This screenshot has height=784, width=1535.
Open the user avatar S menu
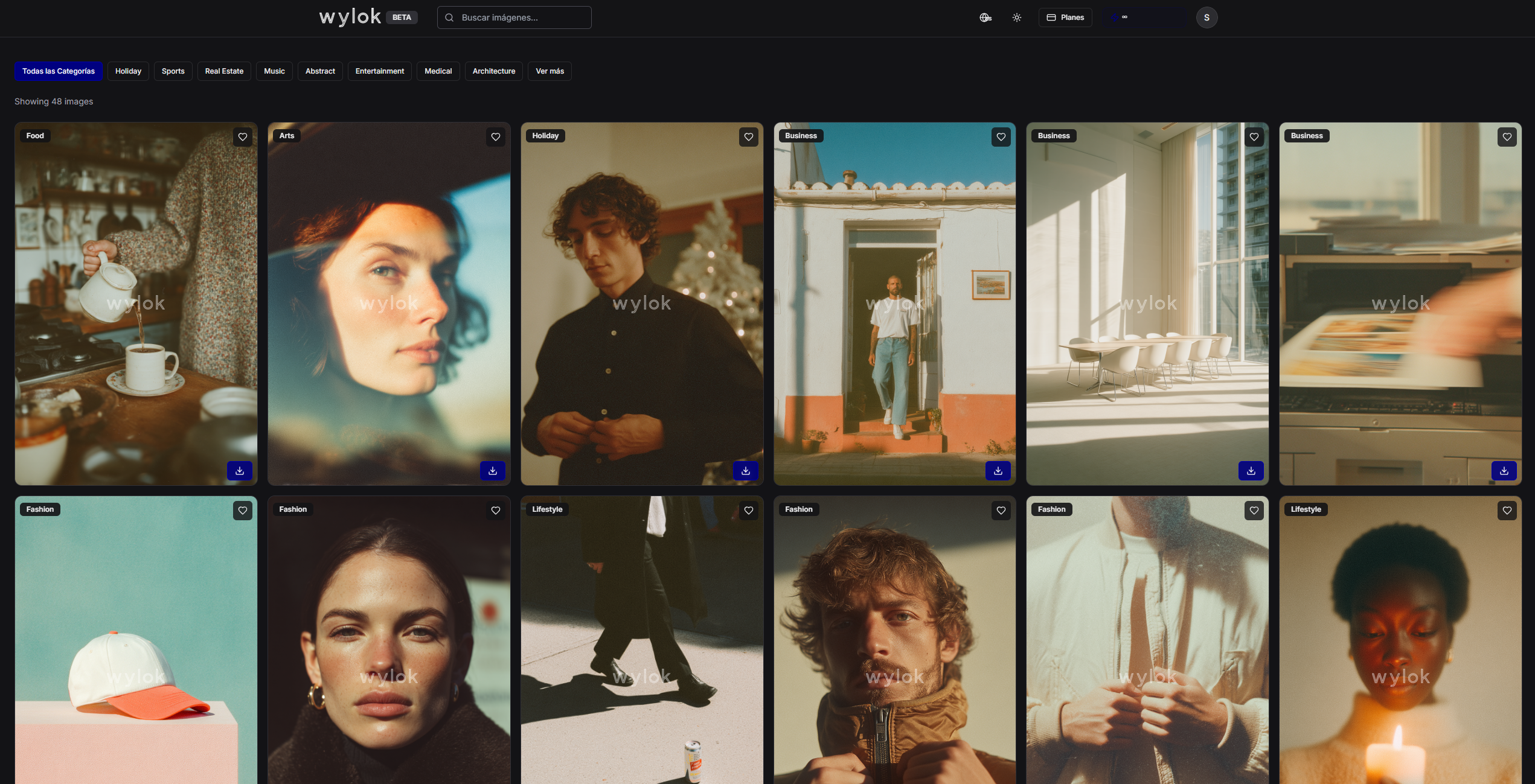(x=1207, y=18)
